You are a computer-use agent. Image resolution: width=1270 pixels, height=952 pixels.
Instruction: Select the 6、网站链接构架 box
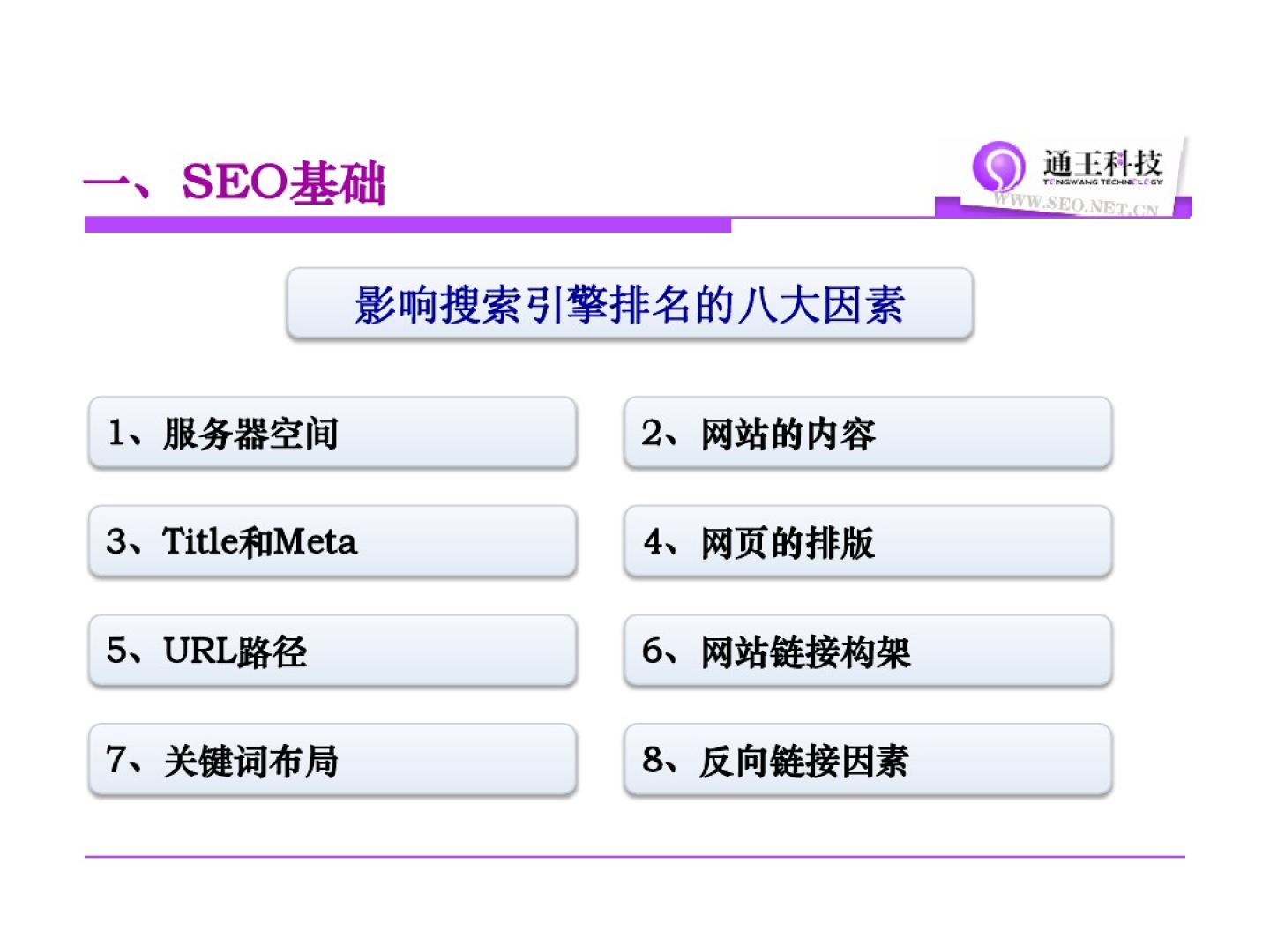pos(868,651)
